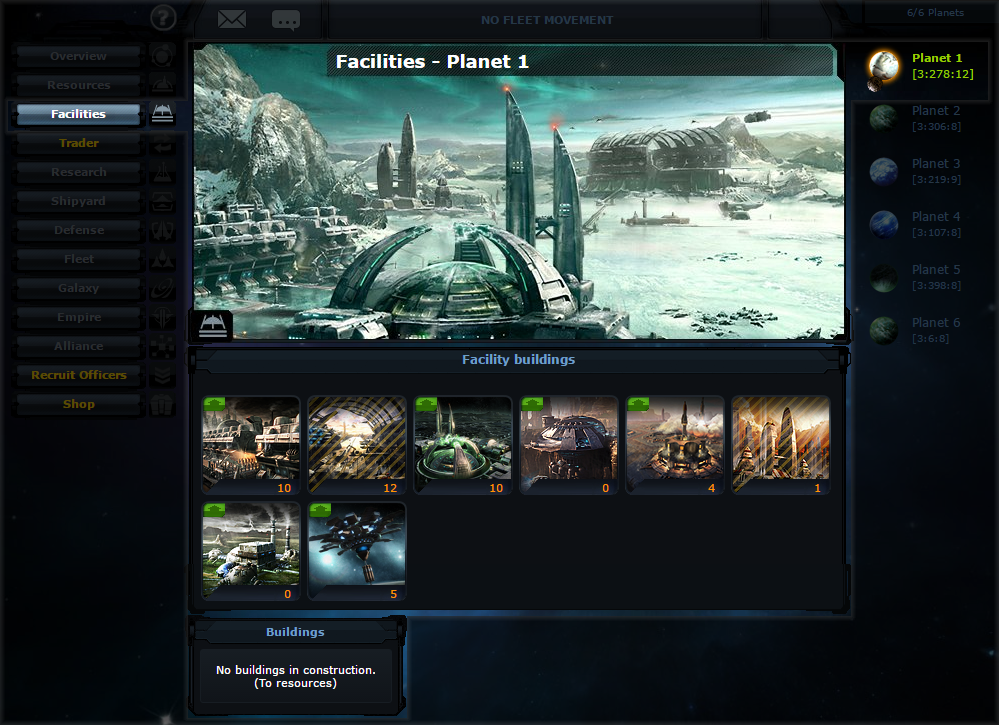Open the Shipyard menu
The width and height of the screenshot is (999, 725).
click(x=78, y=201)
